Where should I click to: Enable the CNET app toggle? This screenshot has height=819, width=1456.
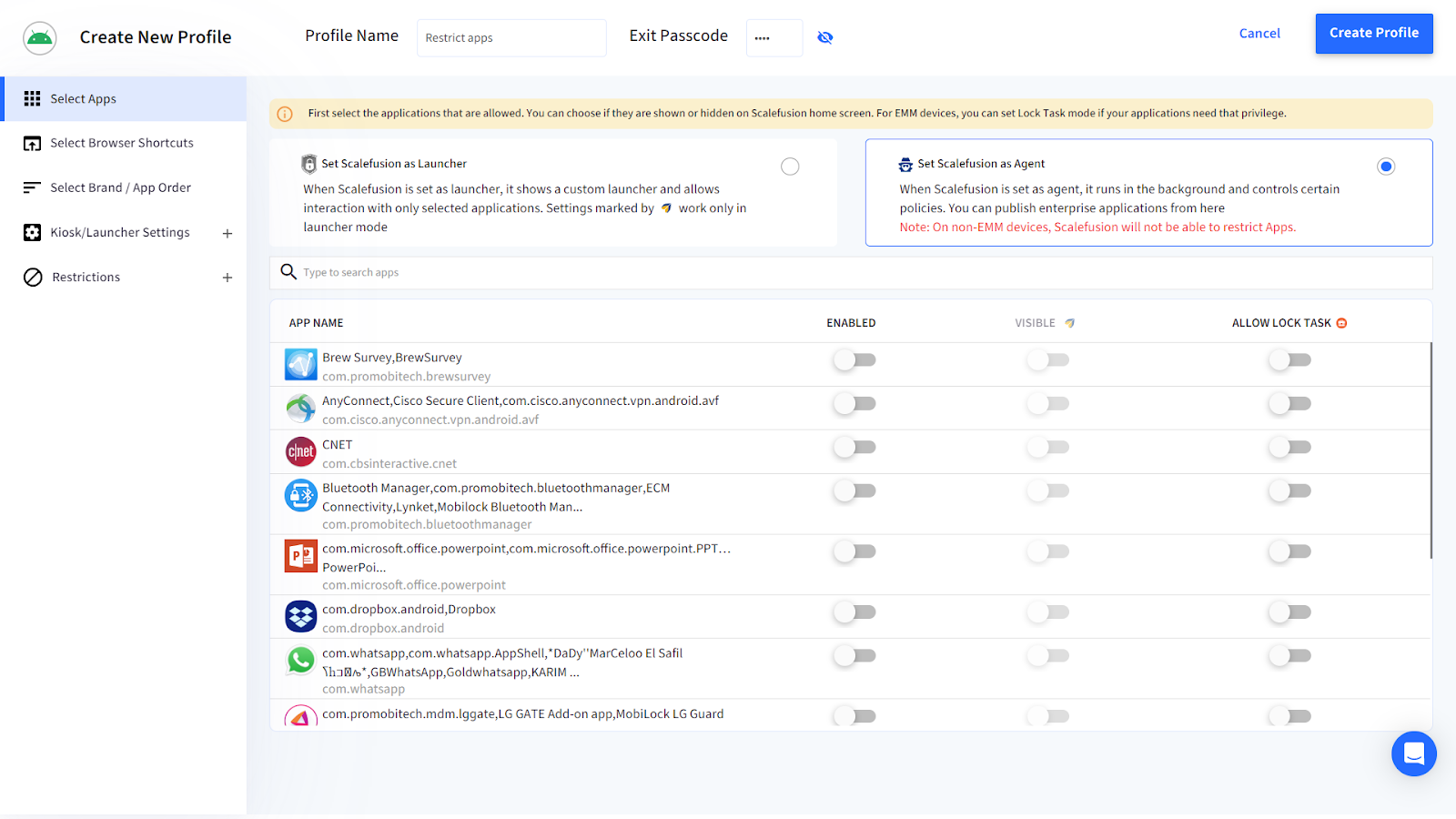(853, 447)
